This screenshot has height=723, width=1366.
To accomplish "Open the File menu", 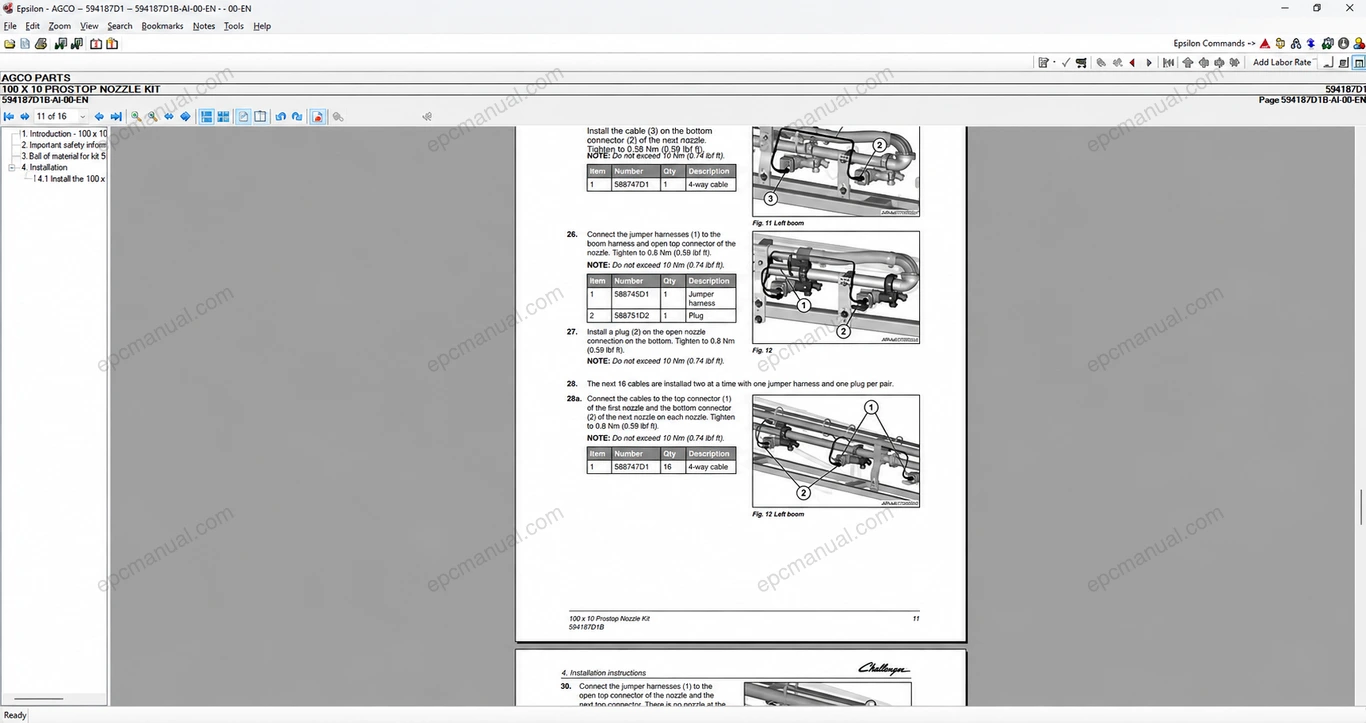I will (x=10, y=26).
